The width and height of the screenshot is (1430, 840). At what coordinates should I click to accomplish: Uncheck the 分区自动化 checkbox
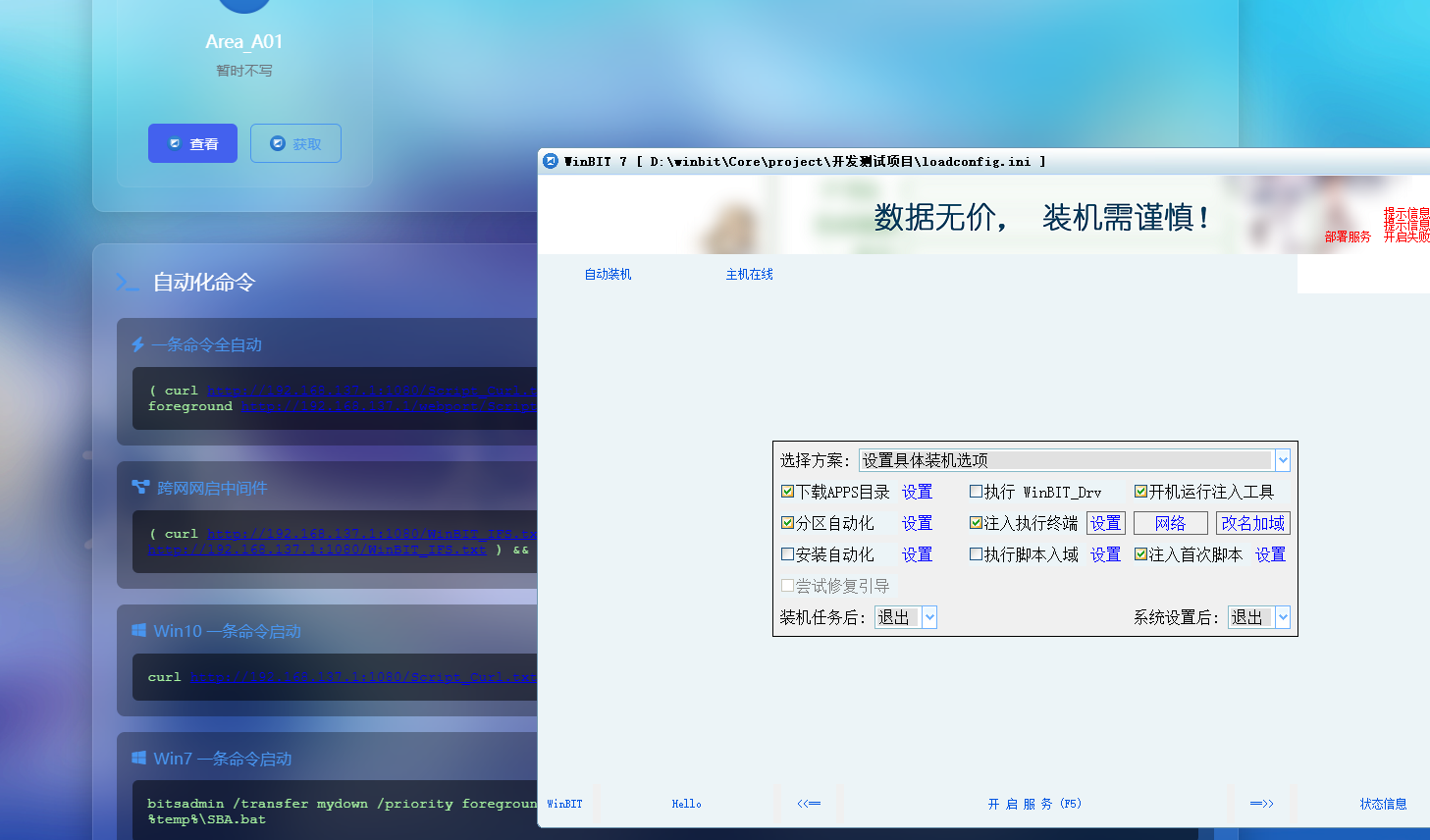[787, 523]
